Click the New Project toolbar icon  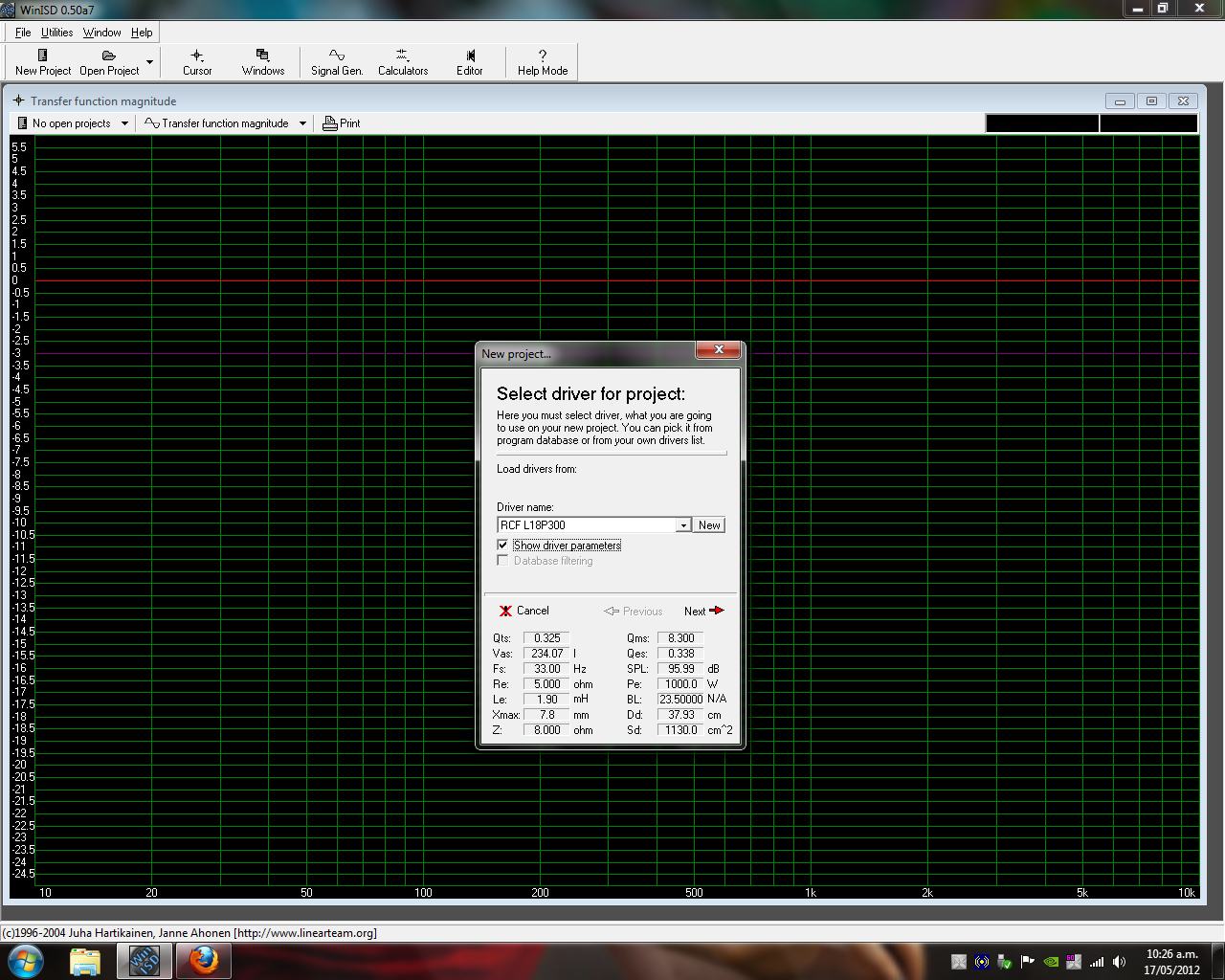click(x=42, y=56)
